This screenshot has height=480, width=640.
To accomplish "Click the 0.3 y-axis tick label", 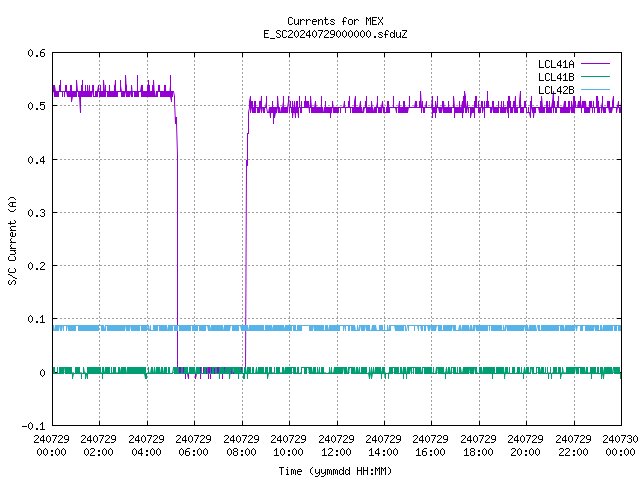I will 36,213.
